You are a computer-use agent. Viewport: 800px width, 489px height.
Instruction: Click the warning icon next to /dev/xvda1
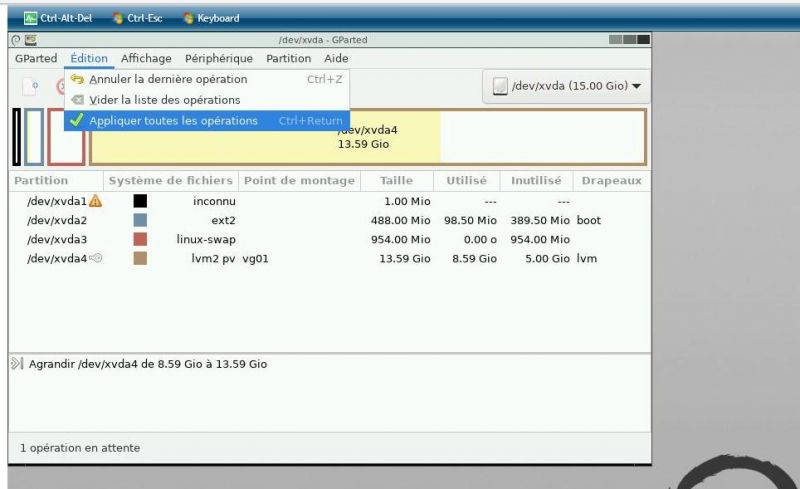pos(95,201)
